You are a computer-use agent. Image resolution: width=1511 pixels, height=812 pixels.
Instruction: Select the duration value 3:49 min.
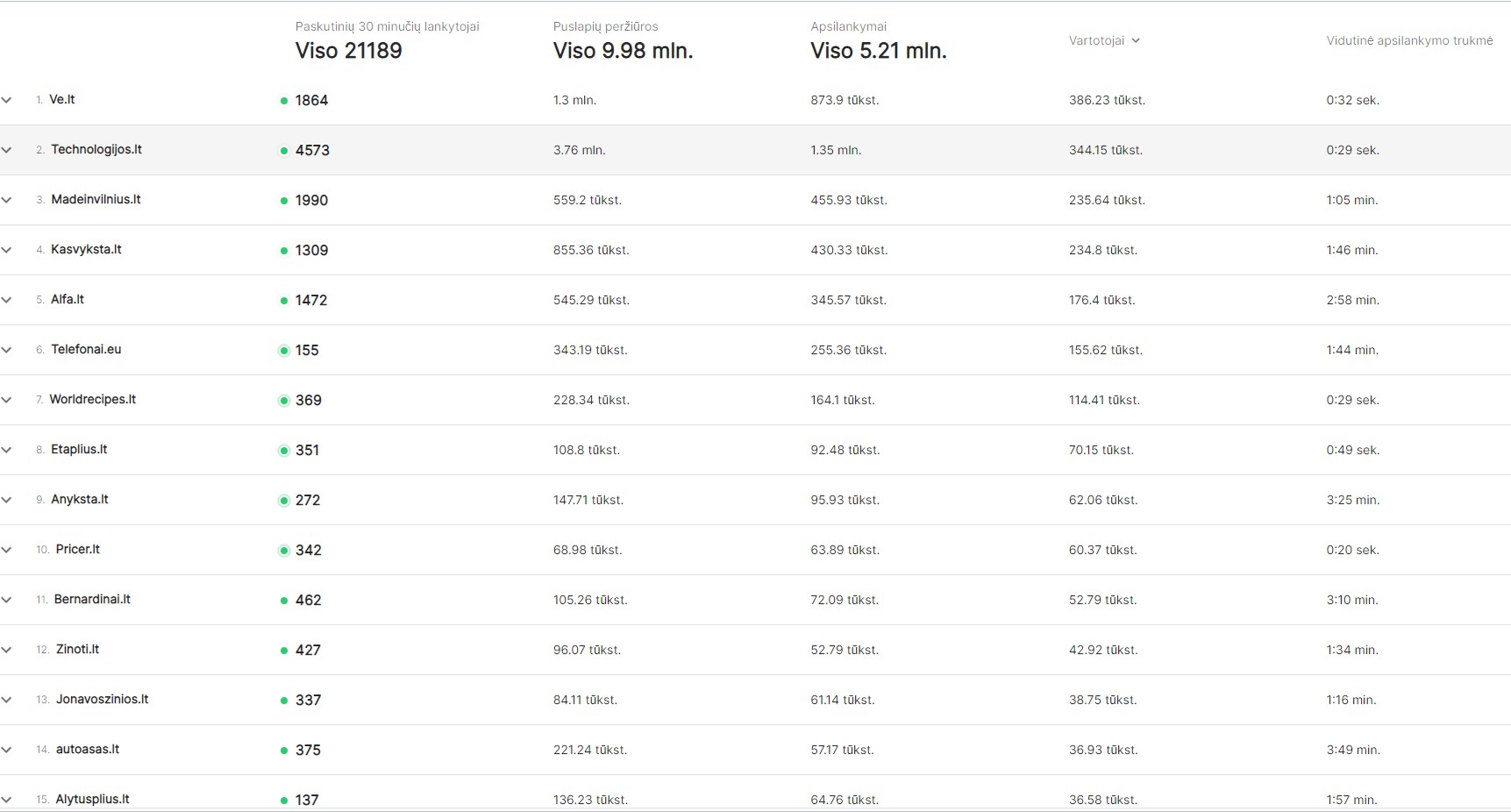click(x=1353, y=750)
